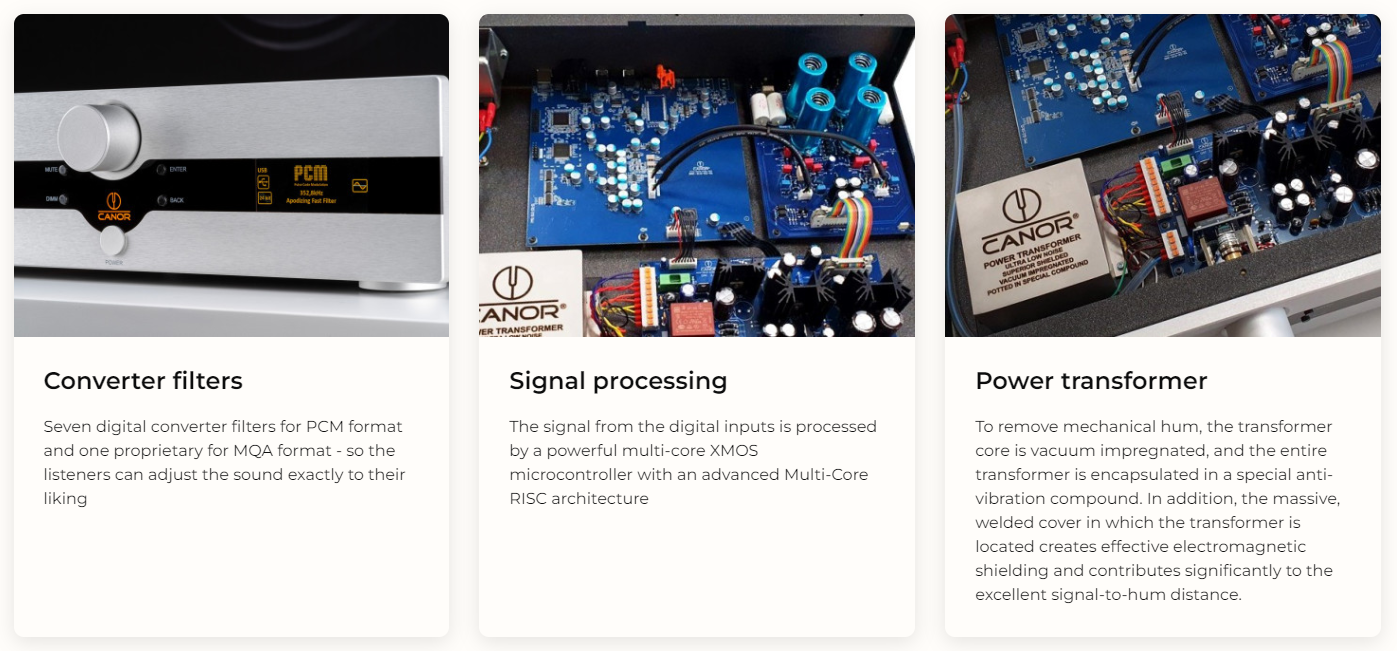Click the large silver volume knob in photo
The width and height of the screenshot is (1397, 651).
99,137
